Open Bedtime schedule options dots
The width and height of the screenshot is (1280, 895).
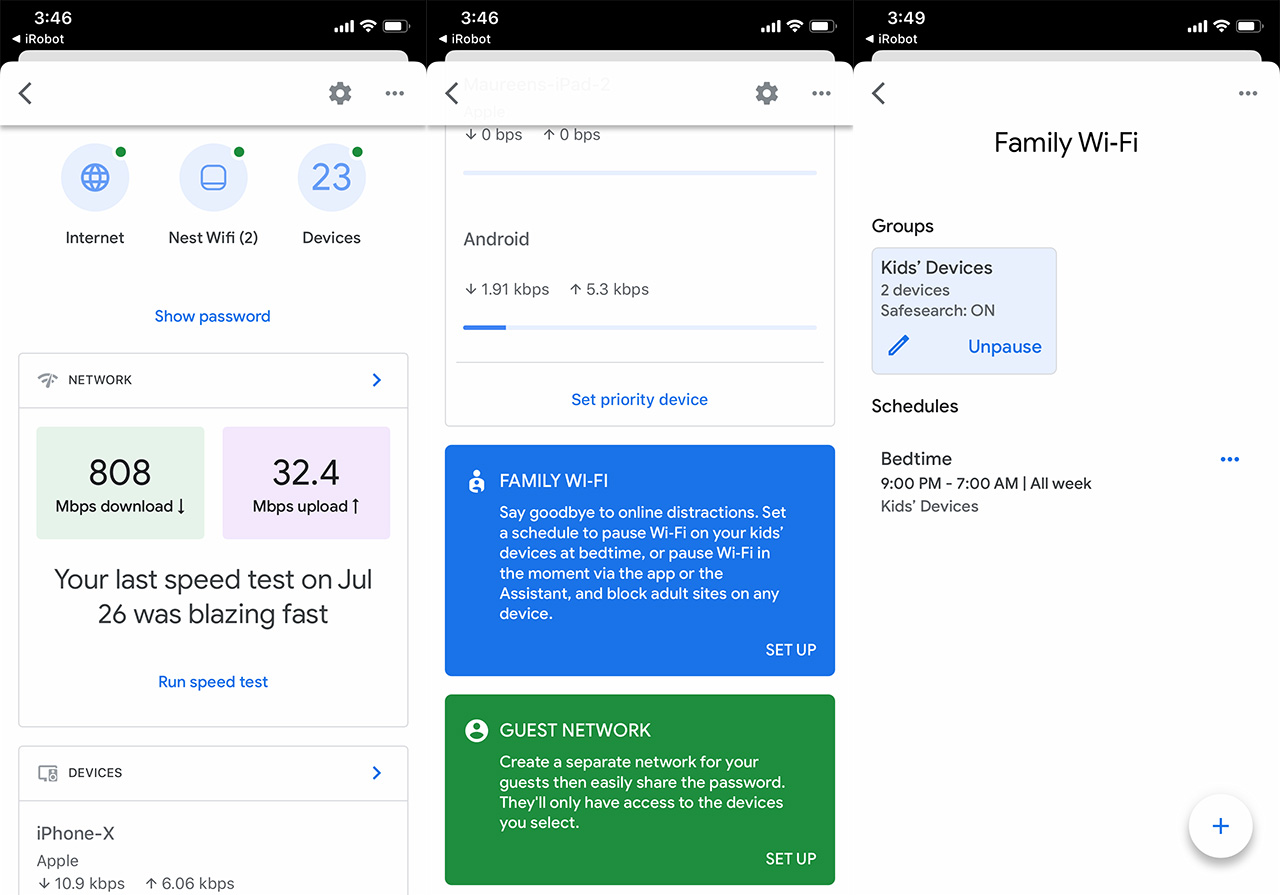coord(1230,459)
